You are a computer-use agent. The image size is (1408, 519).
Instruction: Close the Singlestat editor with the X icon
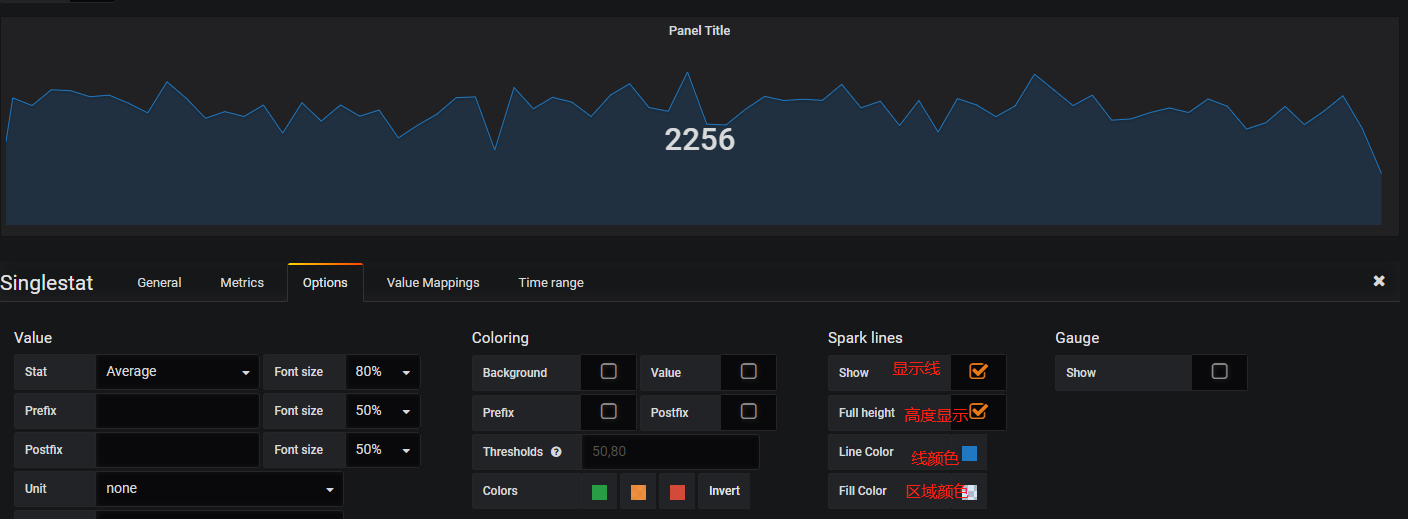[x=1379, y=281]
